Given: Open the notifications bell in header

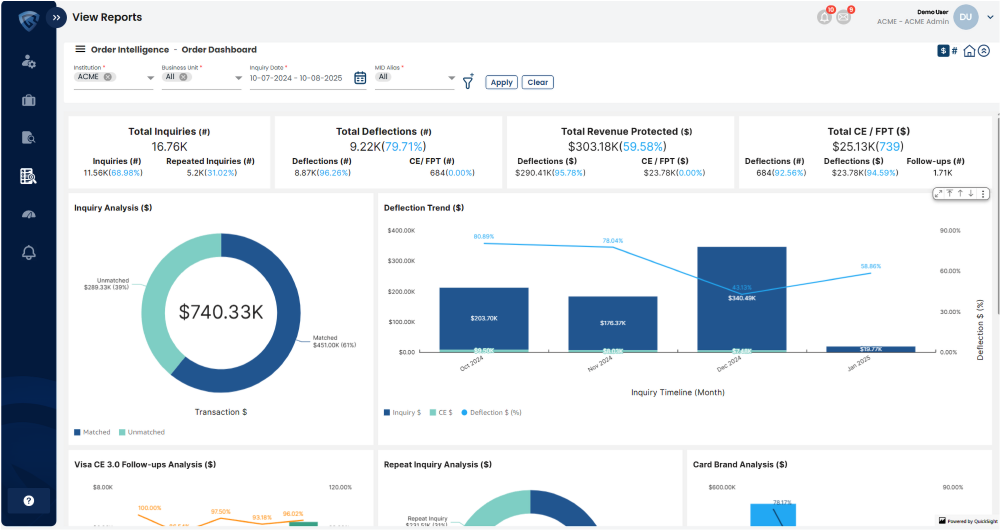Looking at the screenshot, I should (824, 17).
